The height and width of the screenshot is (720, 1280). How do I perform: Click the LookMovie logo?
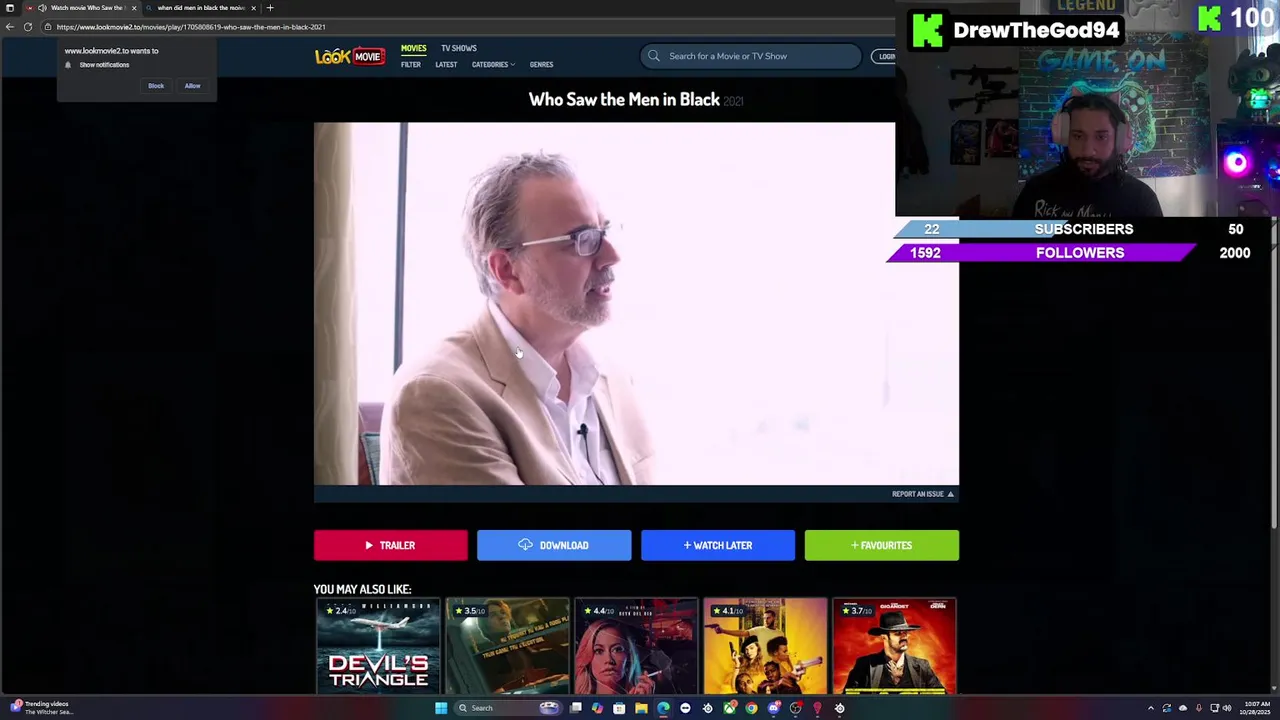coord(349,57)
